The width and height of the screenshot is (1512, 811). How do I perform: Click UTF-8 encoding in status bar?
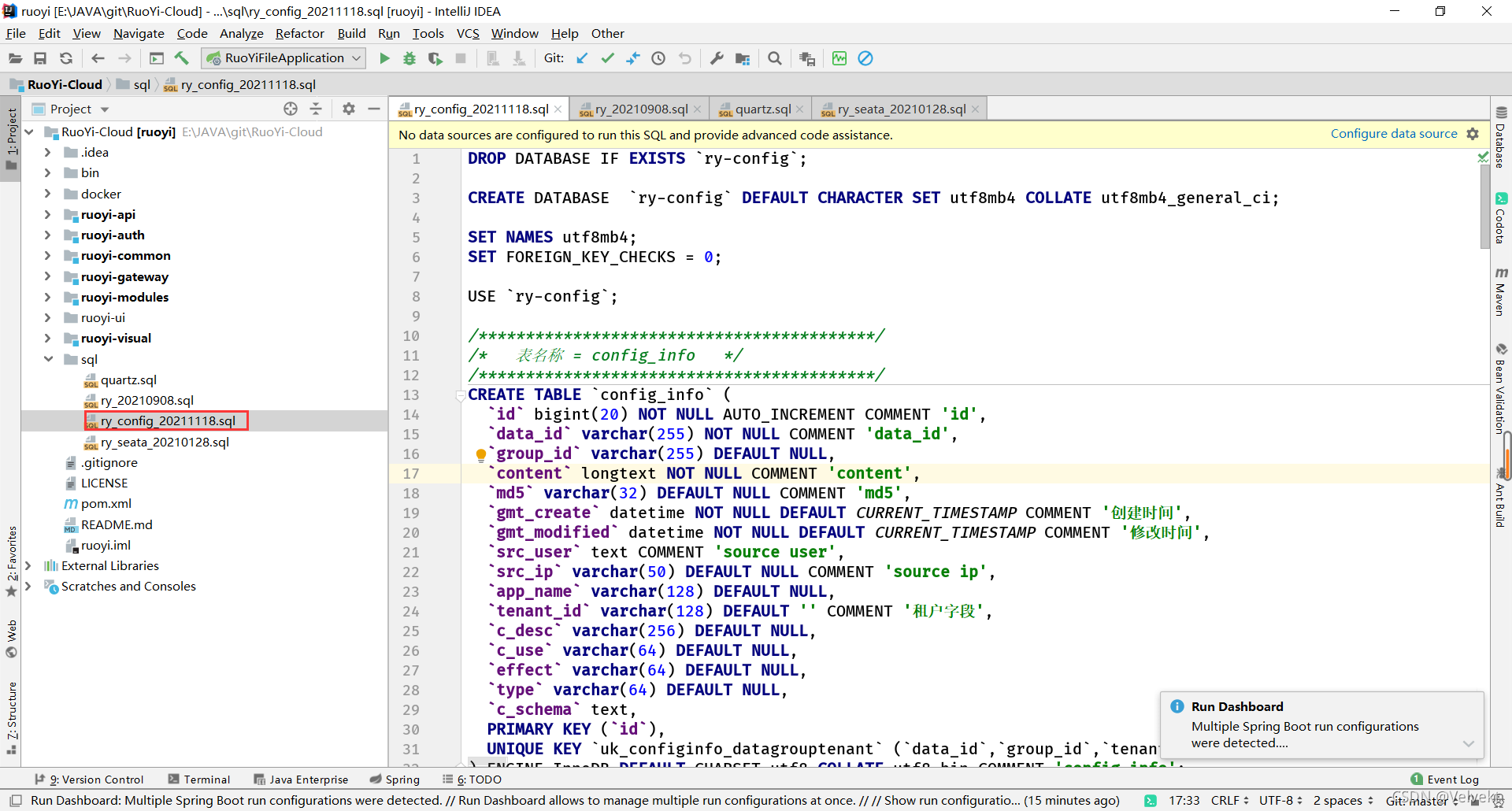point(1280,800)
